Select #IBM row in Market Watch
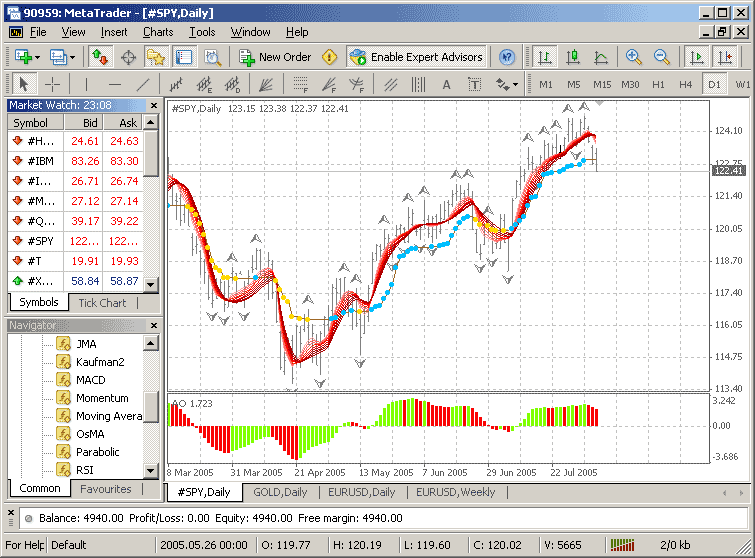755x558 pixels. click(76, 161)
